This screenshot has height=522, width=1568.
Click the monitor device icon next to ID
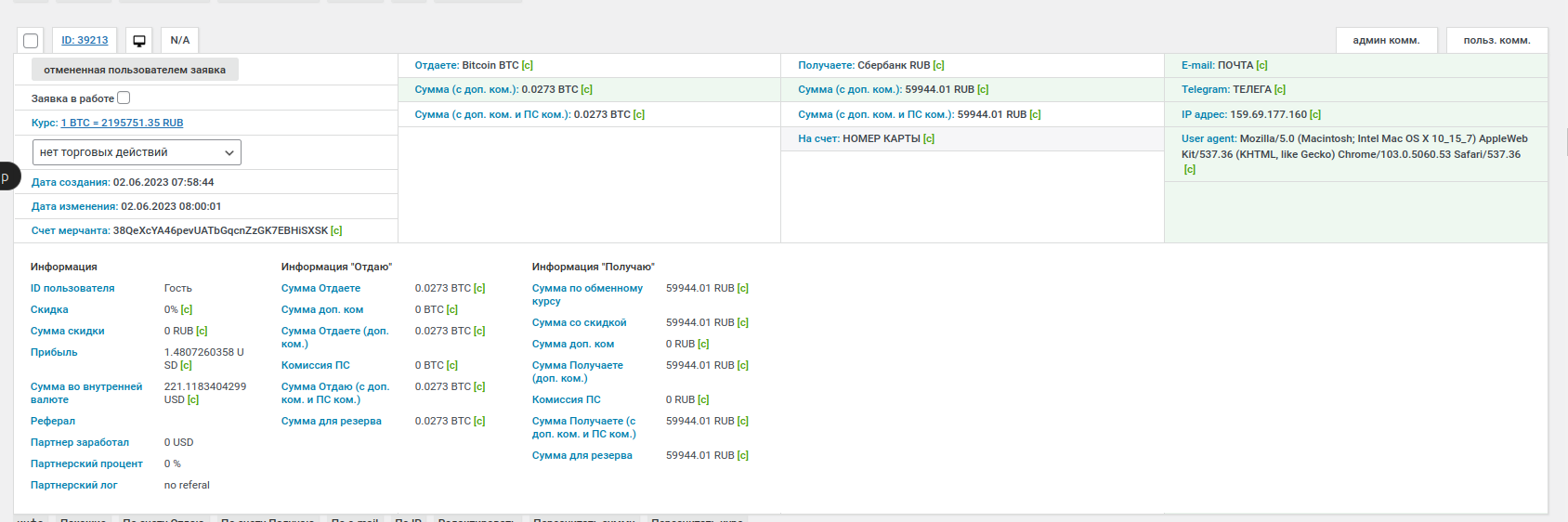139,41
